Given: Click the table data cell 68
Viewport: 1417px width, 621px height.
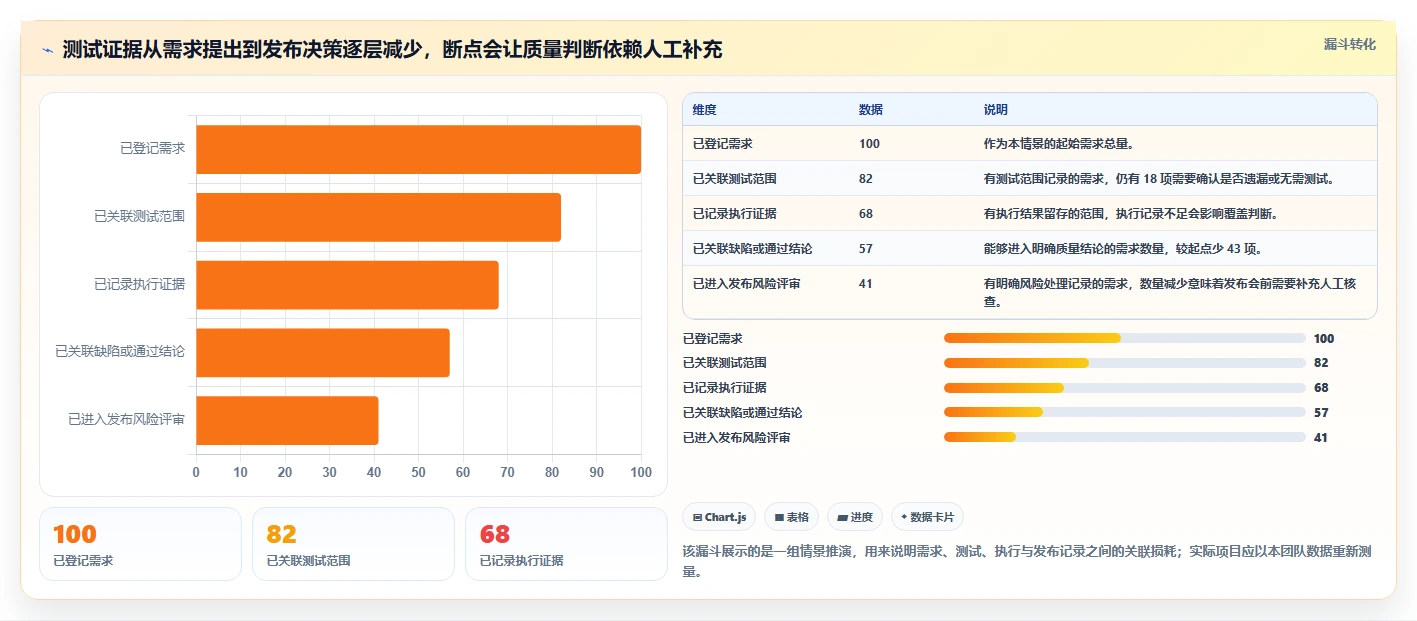Looking at the screenshot, I should (866, 214).
